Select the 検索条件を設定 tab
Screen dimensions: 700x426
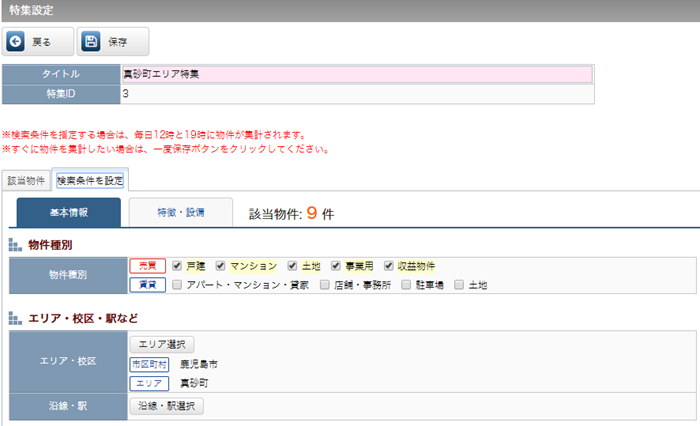point(90,180)
